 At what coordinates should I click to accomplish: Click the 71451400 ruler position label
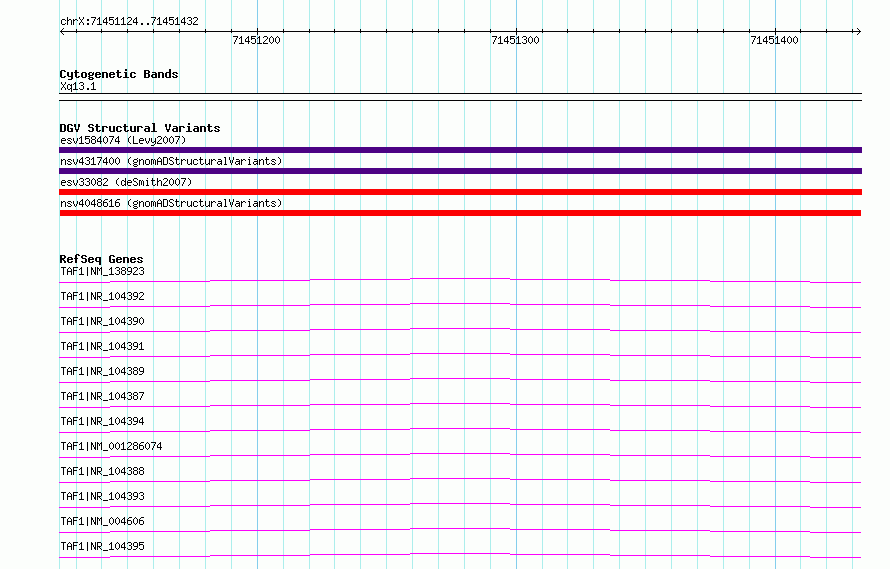click(774, 40)
